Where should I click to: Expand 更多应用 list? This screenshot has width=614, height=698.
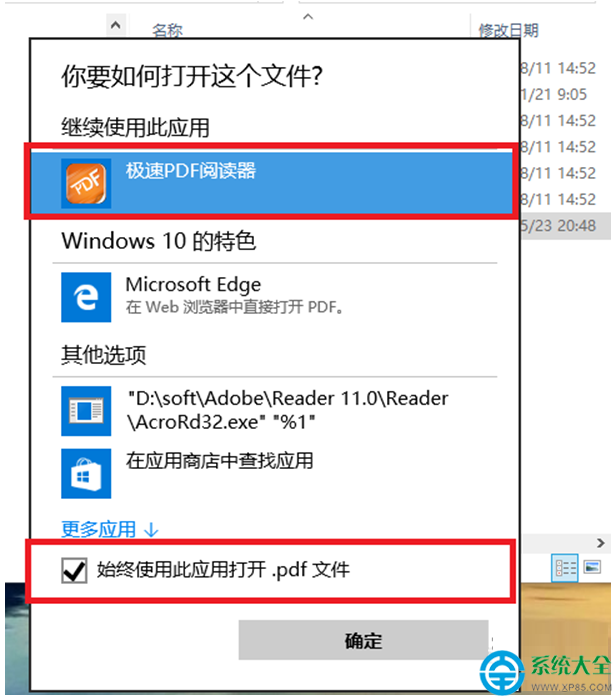(110, 529)
